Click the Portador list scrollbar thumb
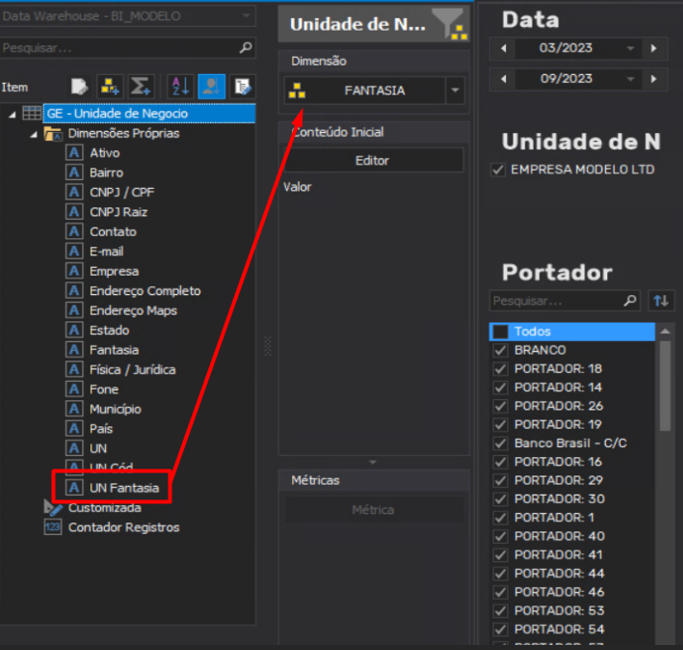 (665, 386)
